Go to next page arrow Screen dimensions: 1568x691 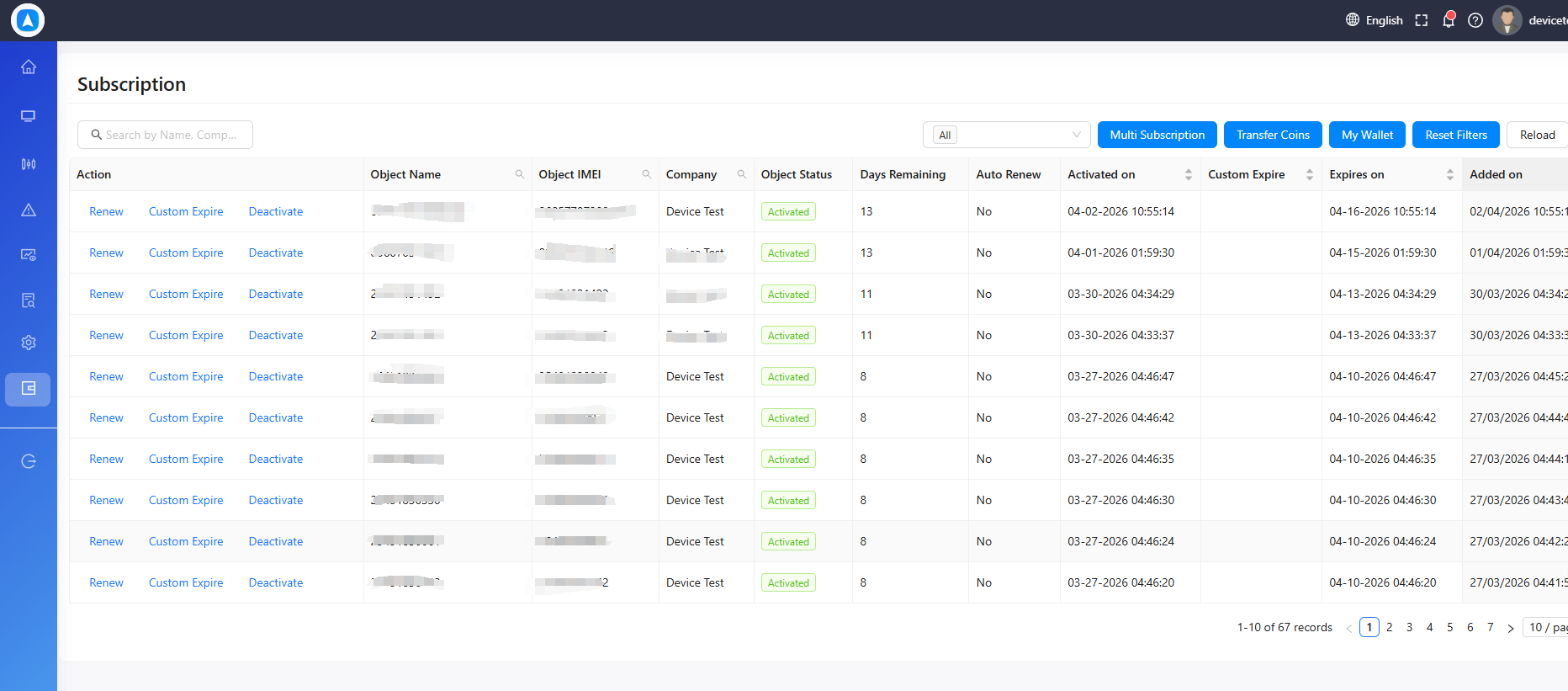pos(1511,628)
